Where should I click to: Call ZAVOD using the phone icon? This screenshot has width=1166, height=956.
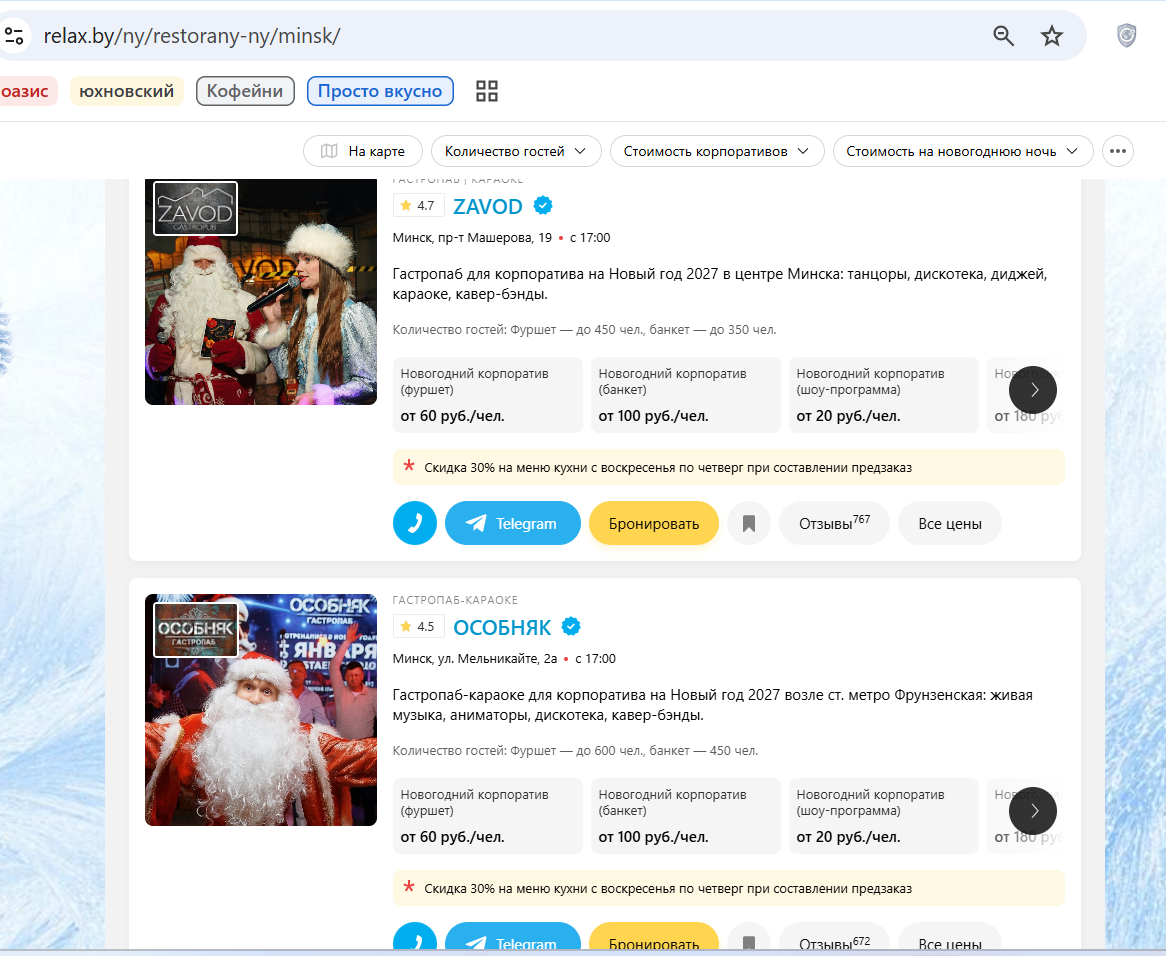(415, 523)
